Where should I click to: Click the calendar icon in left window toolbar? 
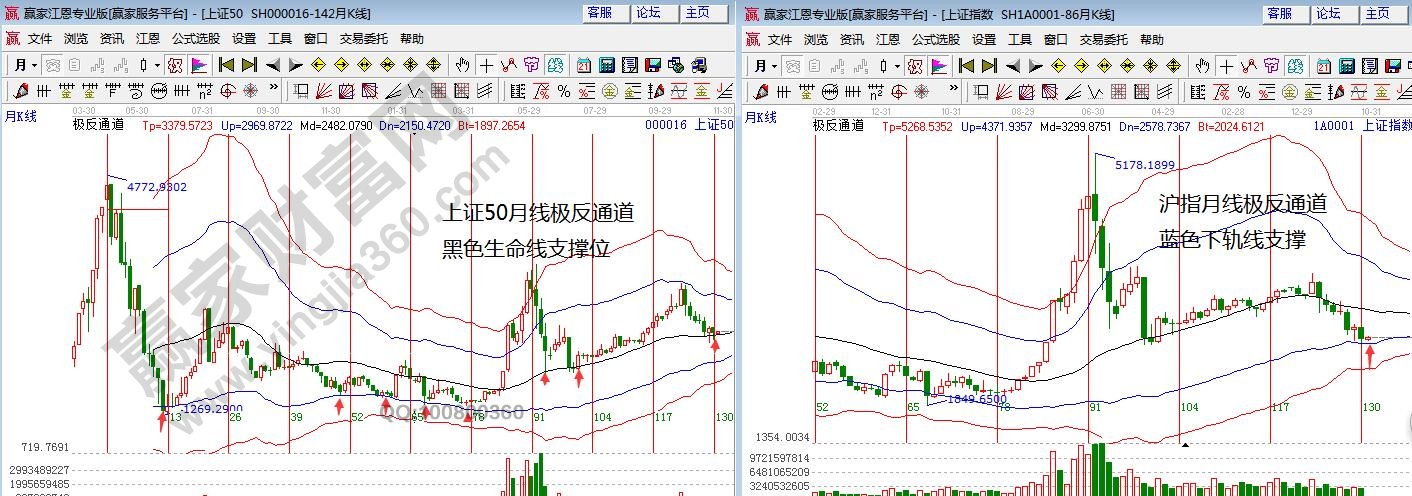584,65
